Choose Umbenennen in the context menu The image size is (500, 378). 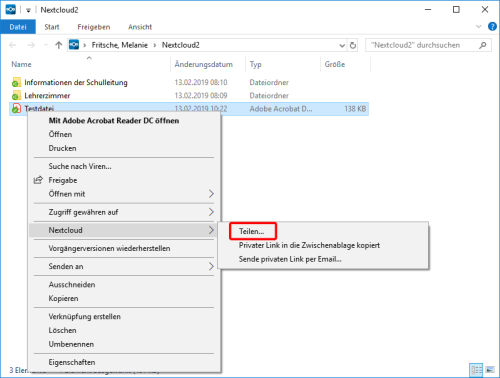[x=71, y=344]
